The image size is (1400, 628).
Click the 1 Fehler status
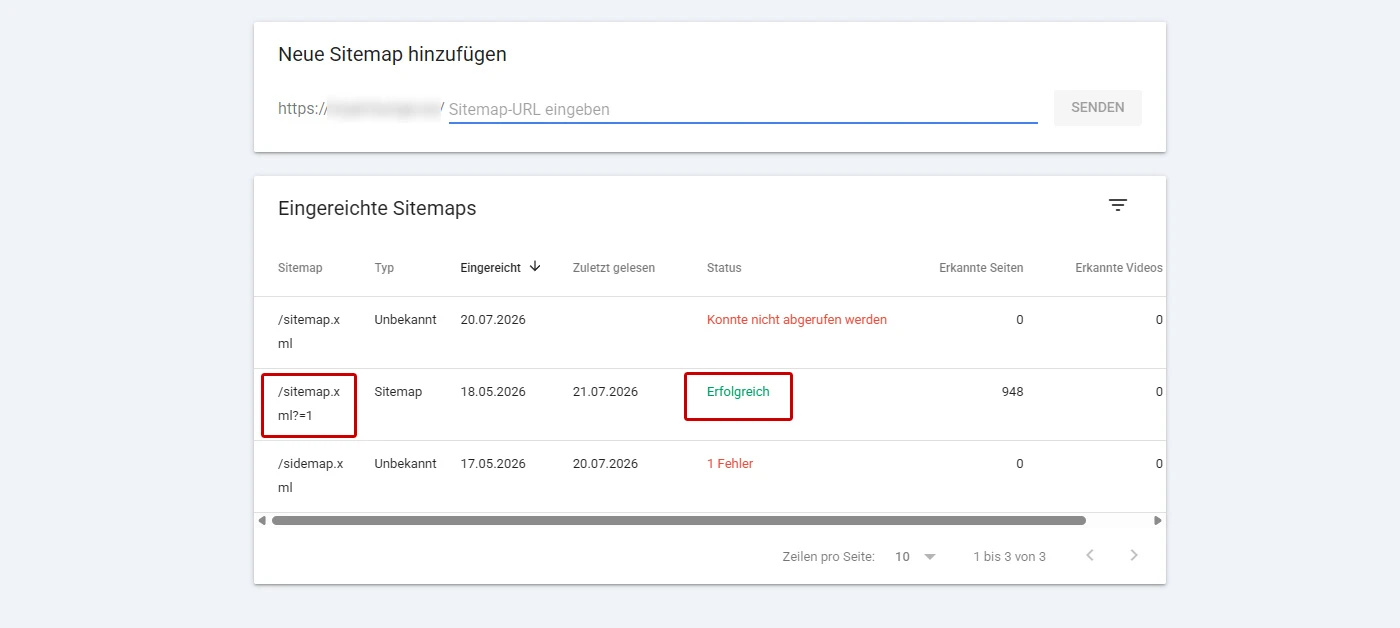point(730,464)
